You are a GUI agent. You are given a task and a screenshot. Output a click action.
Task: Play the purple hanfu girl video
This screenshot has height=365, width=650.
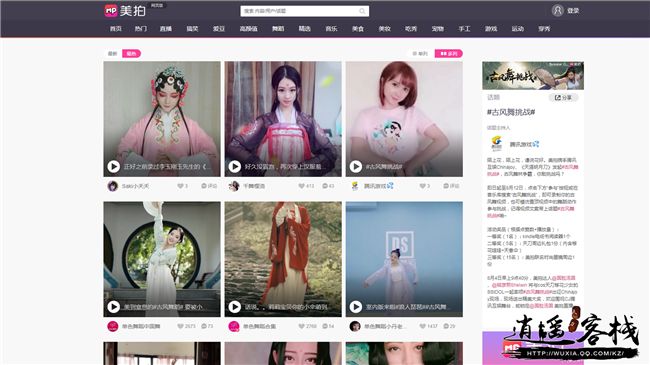pyautogui.click(x=235, y=166)
